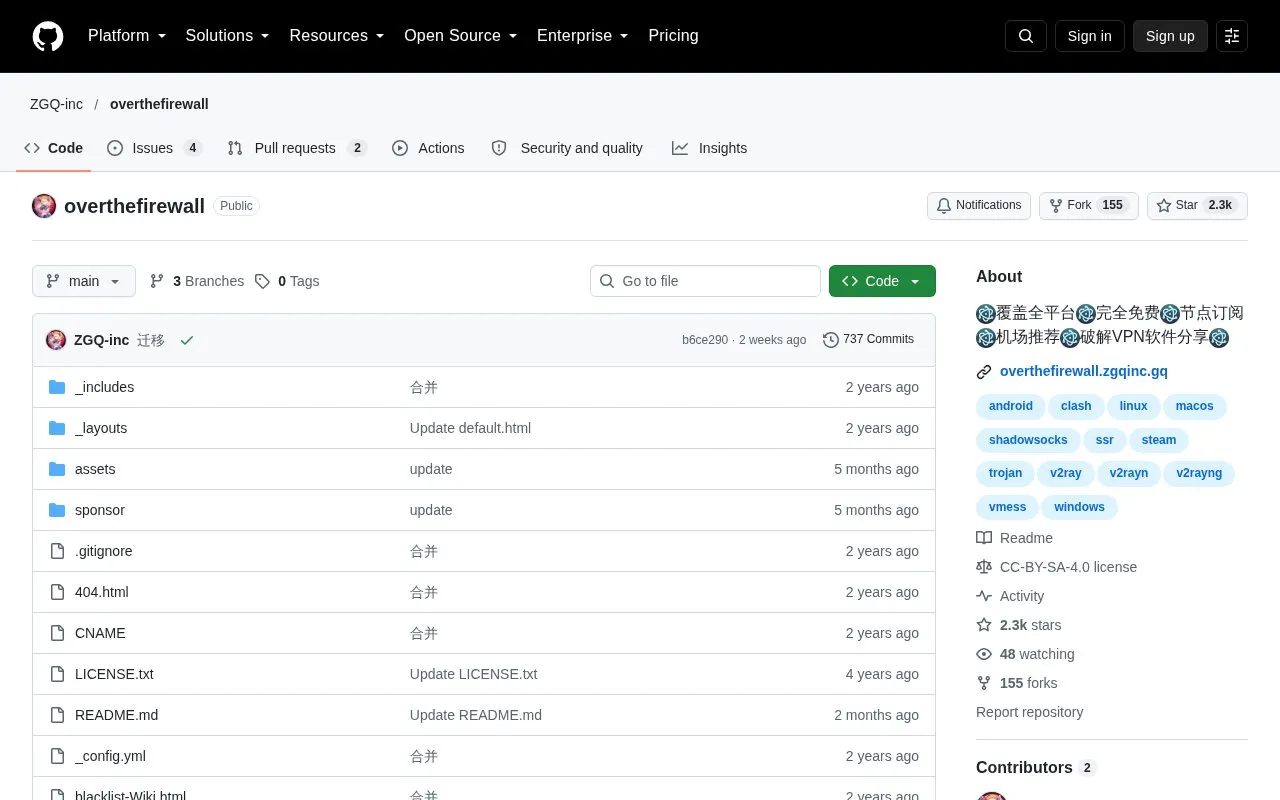Click the .gitignore file icon

click(x=57, y=551)
